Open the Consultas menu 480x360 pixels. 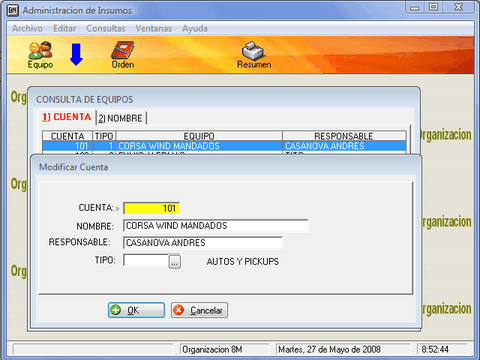point(106,29)
